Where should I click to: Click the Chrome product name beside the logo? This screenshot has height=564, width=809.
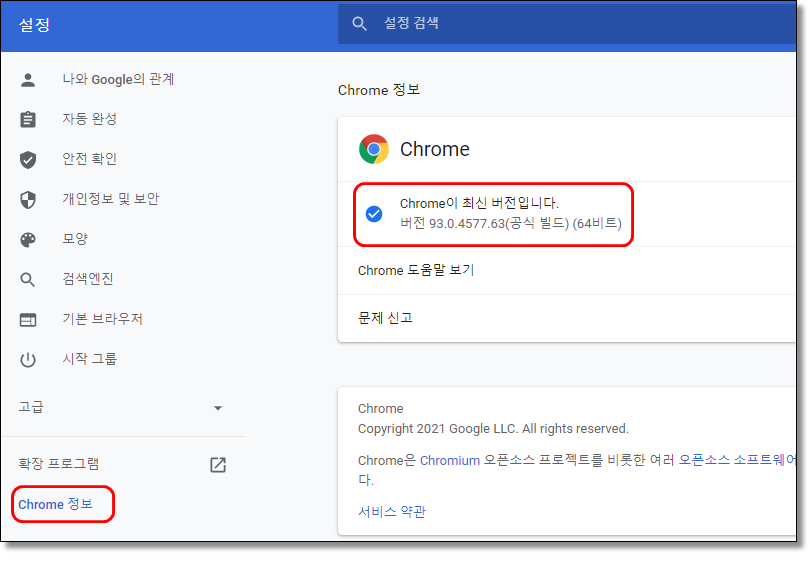tap(434, 149)
